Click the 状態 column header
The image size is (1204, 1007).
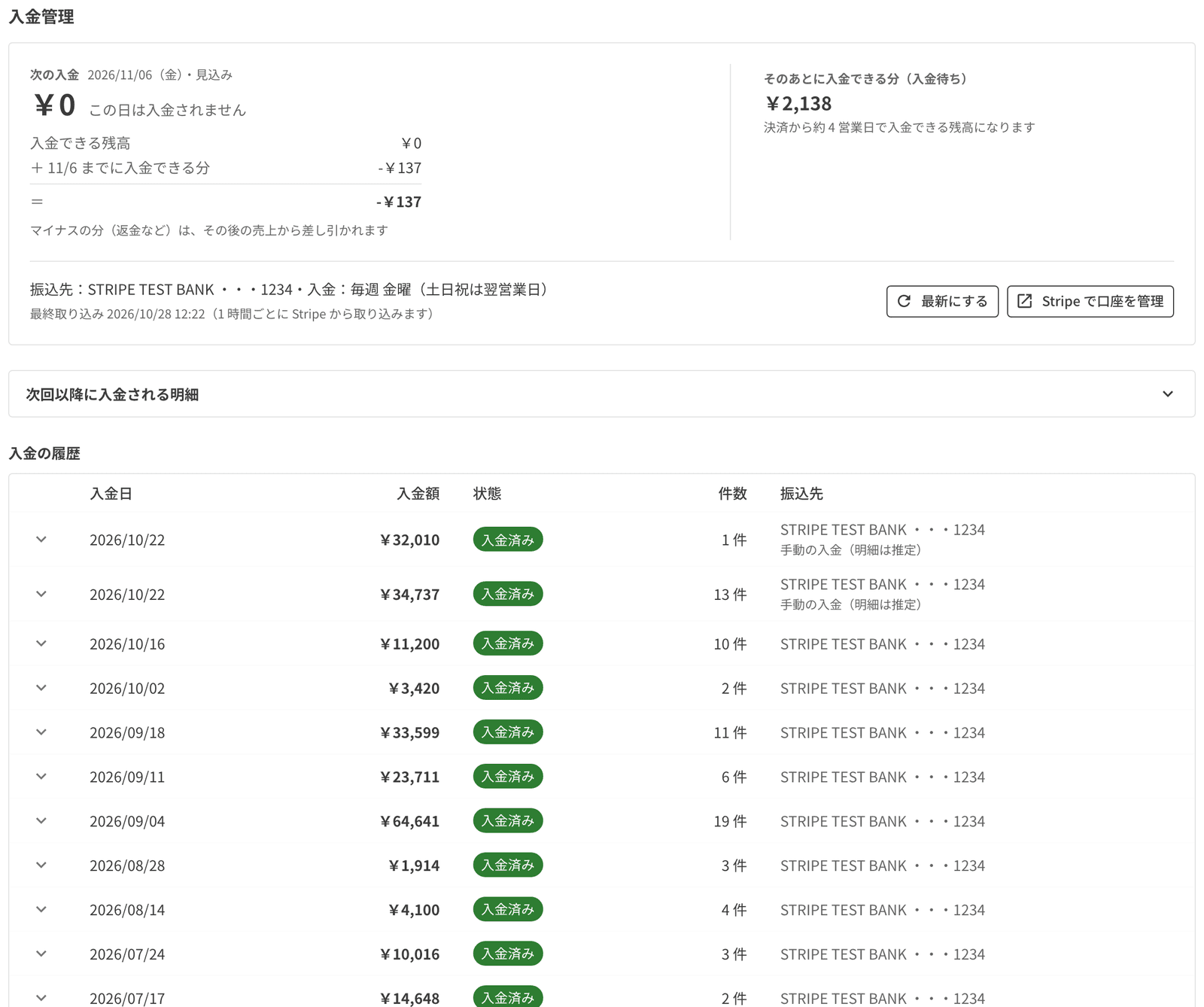[488, 494]
